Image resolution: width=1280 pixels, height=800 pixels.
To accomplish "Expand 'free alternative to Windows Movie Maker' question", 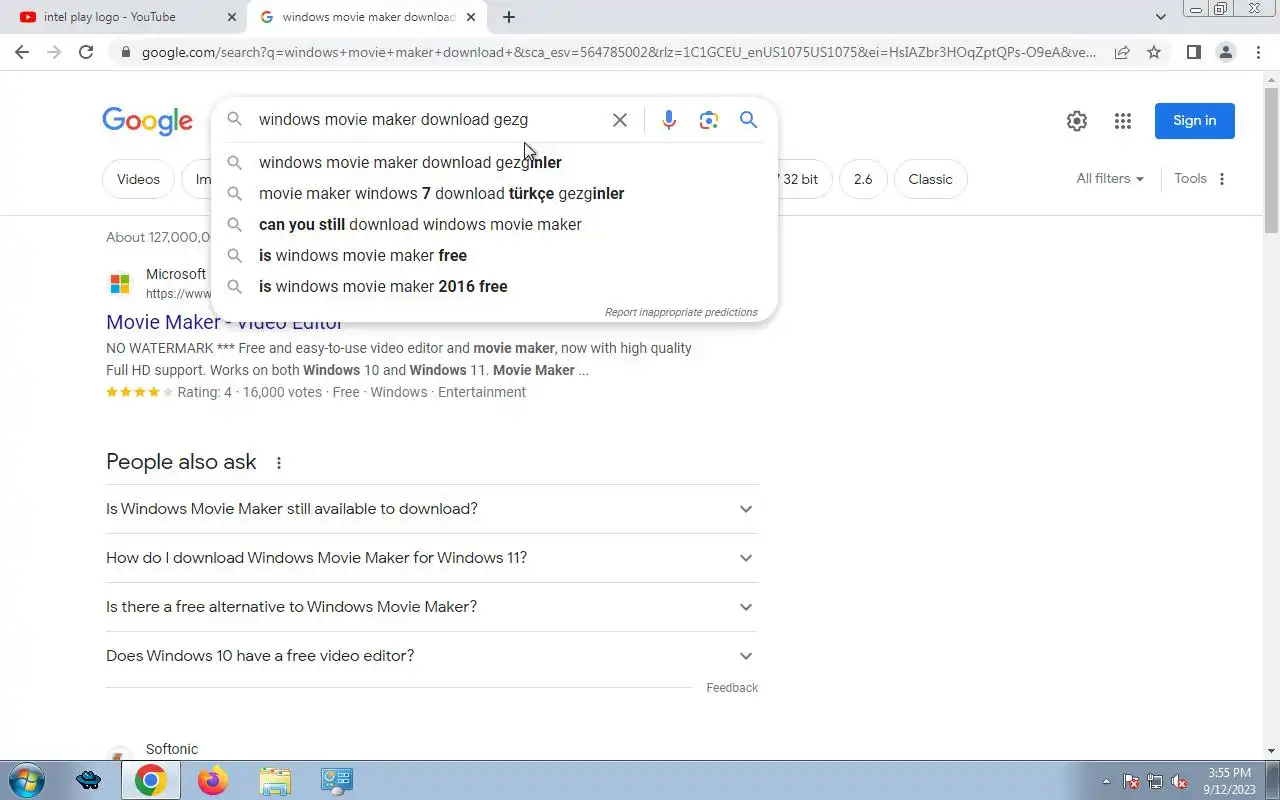I will pos(432,607).
